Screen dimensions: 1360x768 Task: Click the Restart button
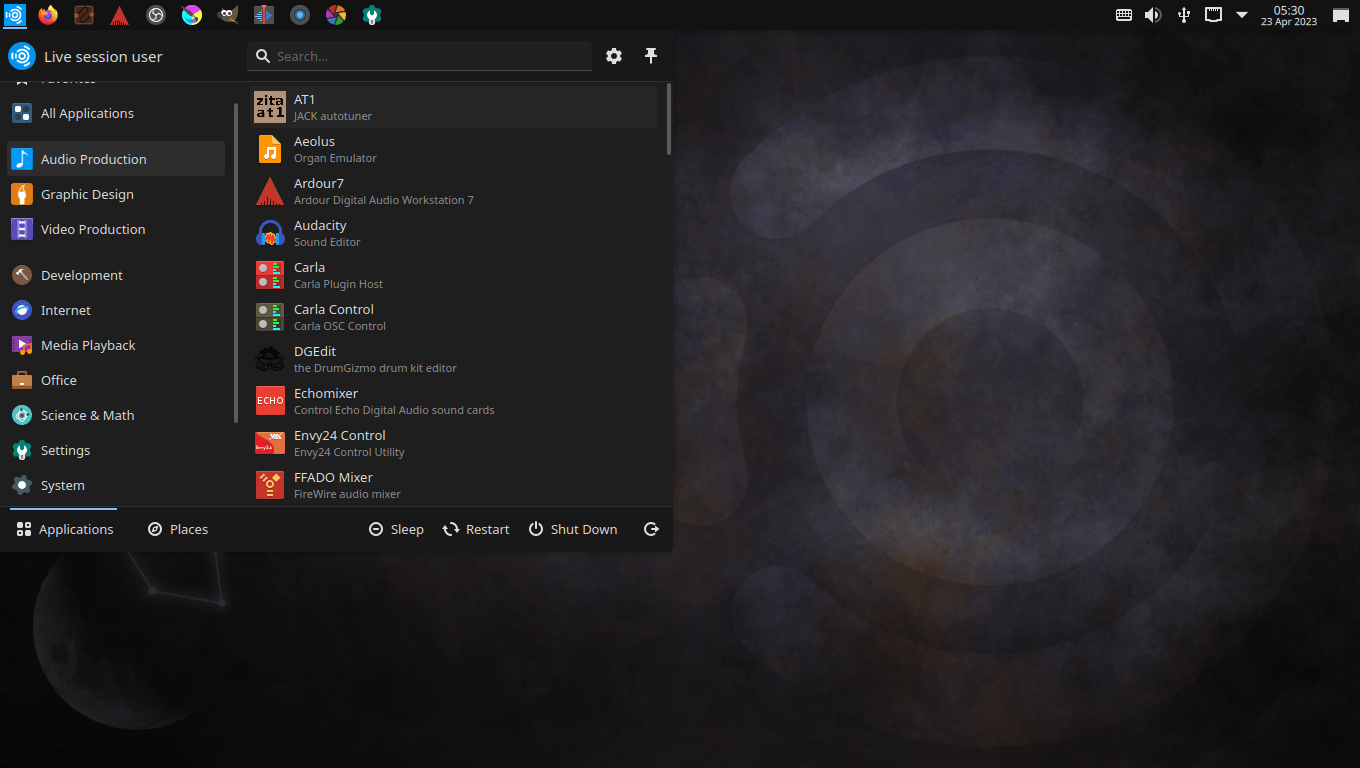pyautogui.click(x=476, y=529)
